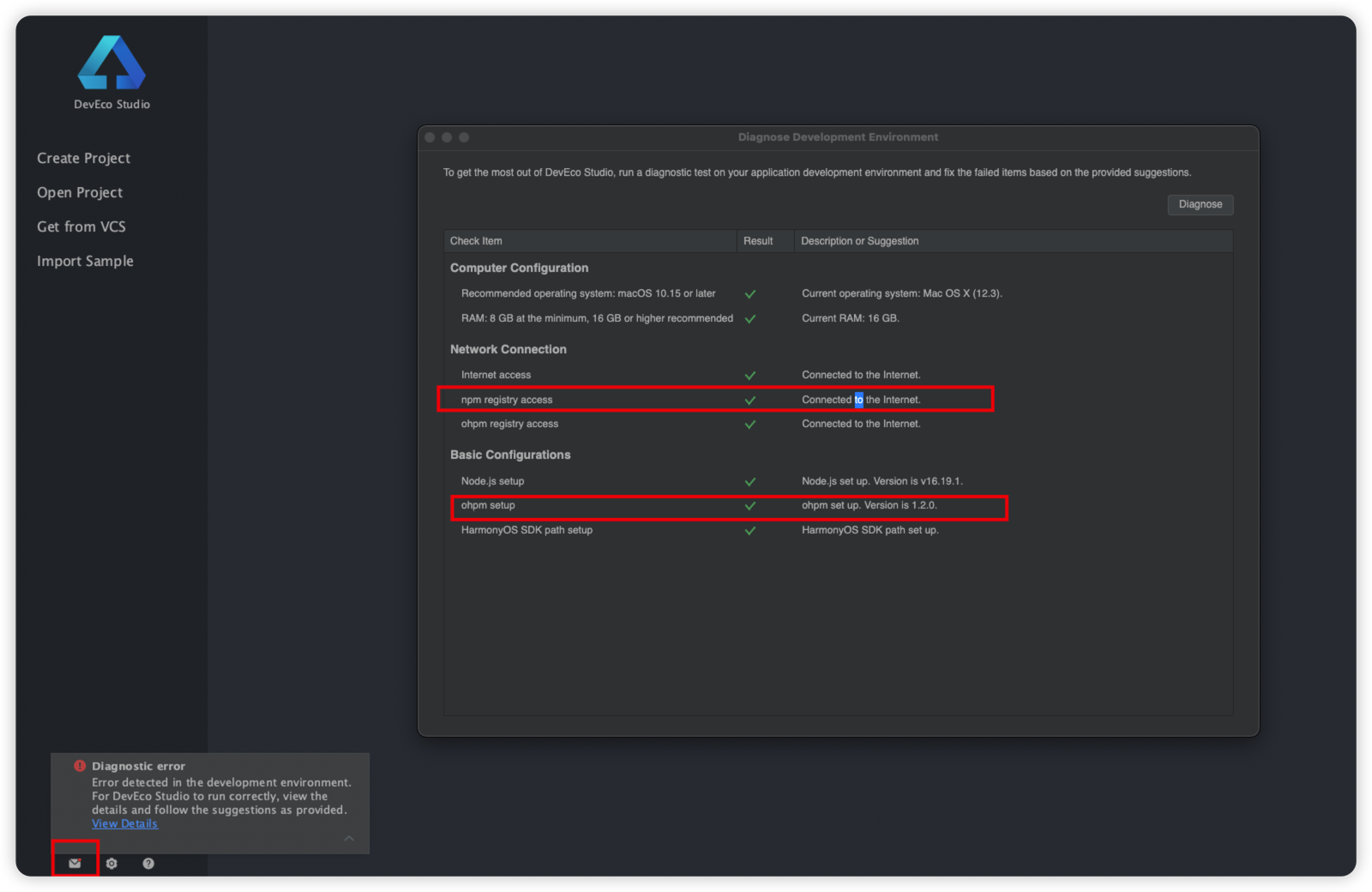Click the View Details link

(x=125, y=823)
